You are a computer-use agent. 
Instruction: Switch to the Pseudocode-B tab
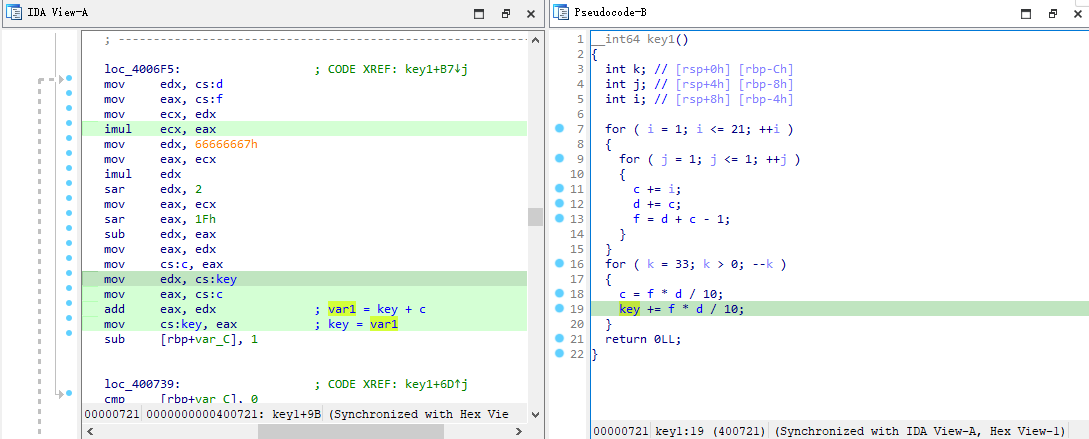coord(610,14)
